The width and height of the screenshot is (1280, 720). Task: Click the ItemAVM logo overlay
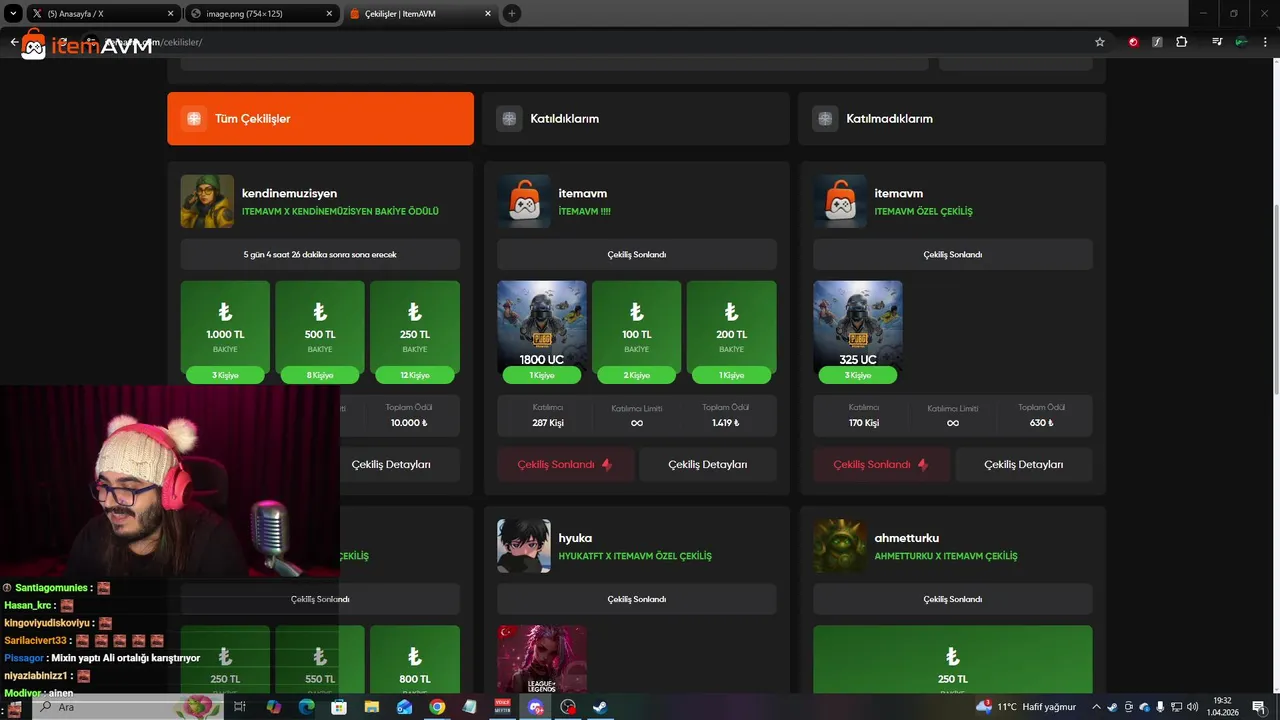[x=87, y=44]
